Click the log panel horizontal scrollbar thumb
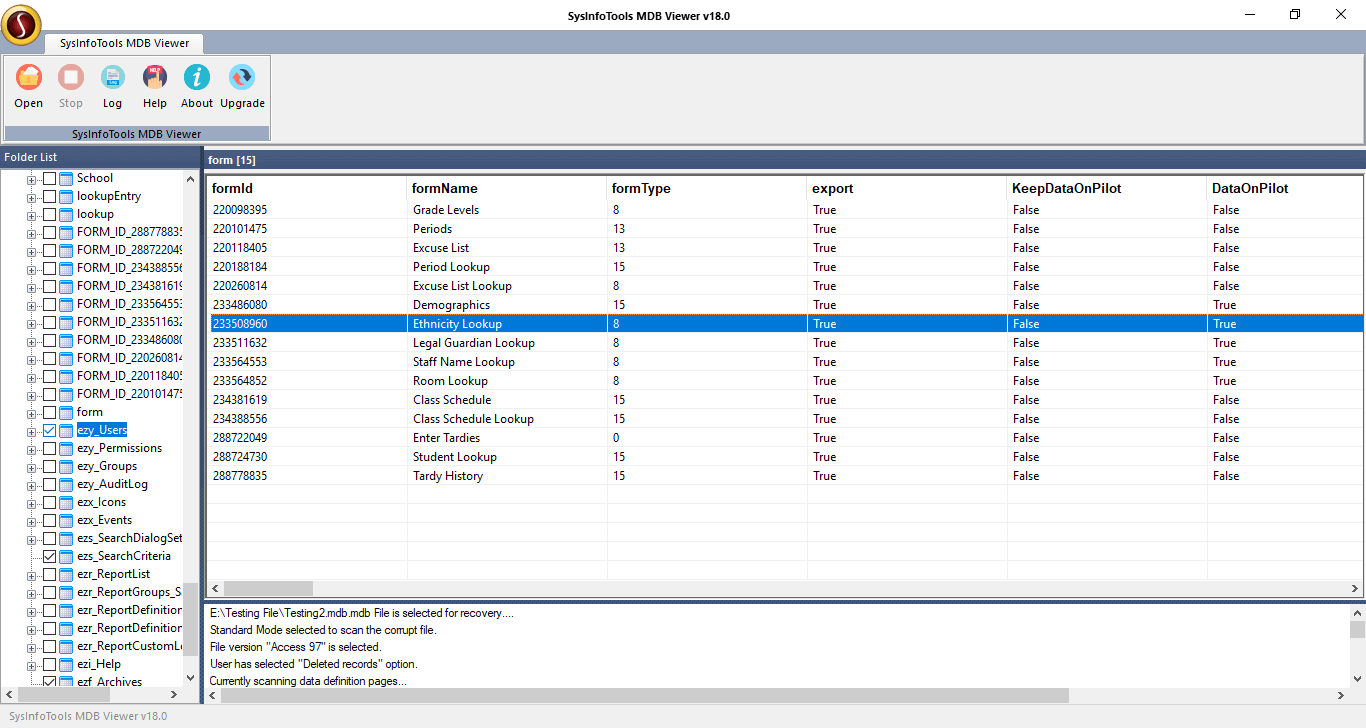This screenshot has width=1366, height=728. [x=645, y=695]
